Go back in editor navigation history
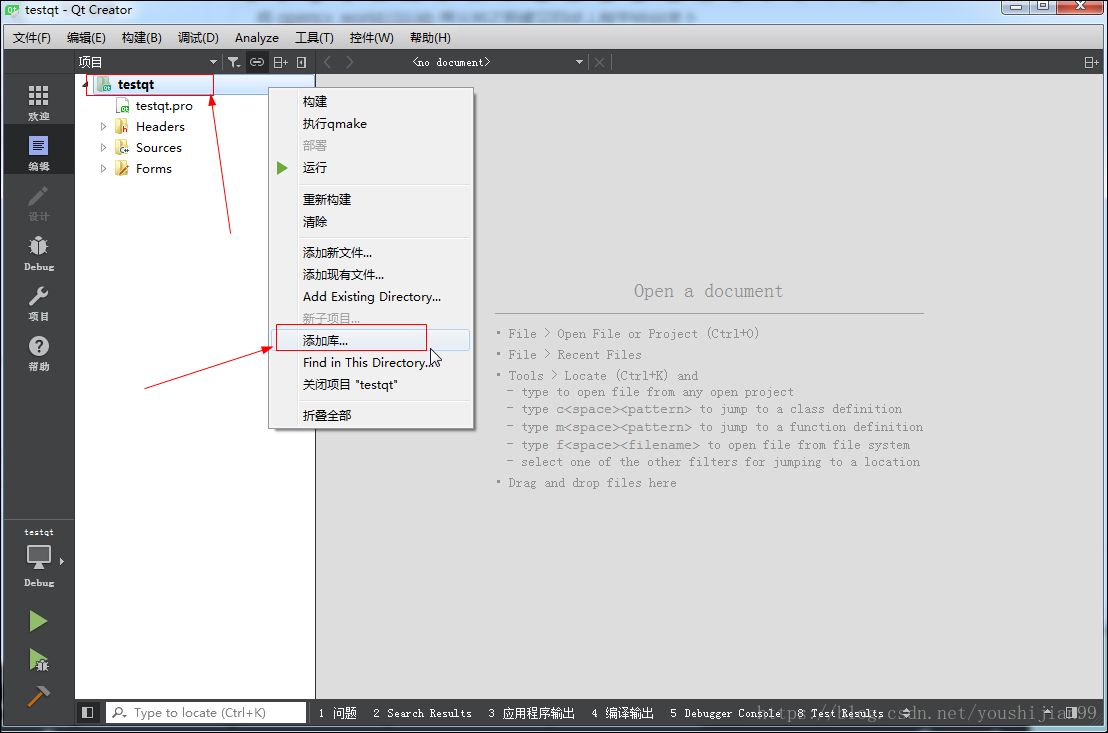1108x733 pixels. 328,62
